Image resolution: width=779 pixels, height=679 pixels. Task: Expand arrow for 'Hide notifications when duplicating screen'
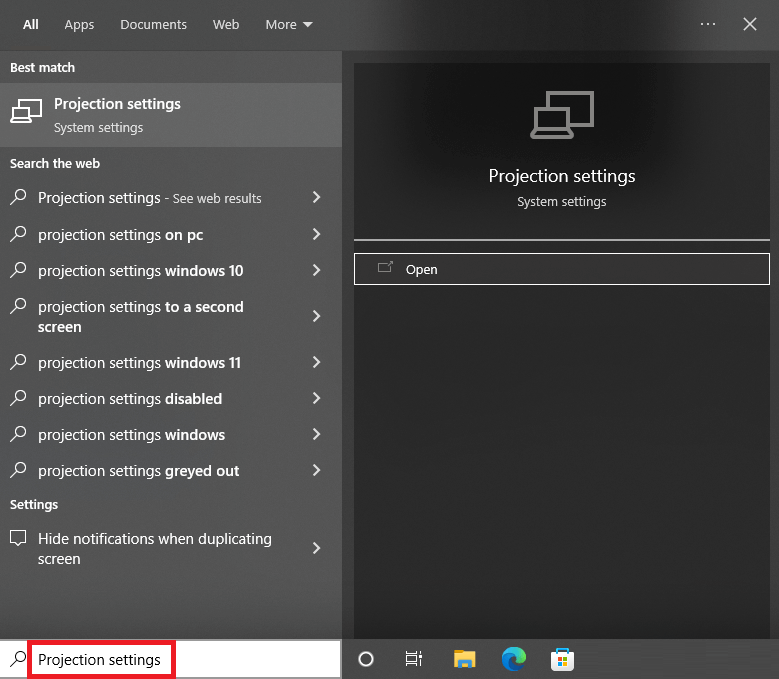[316, 548]
